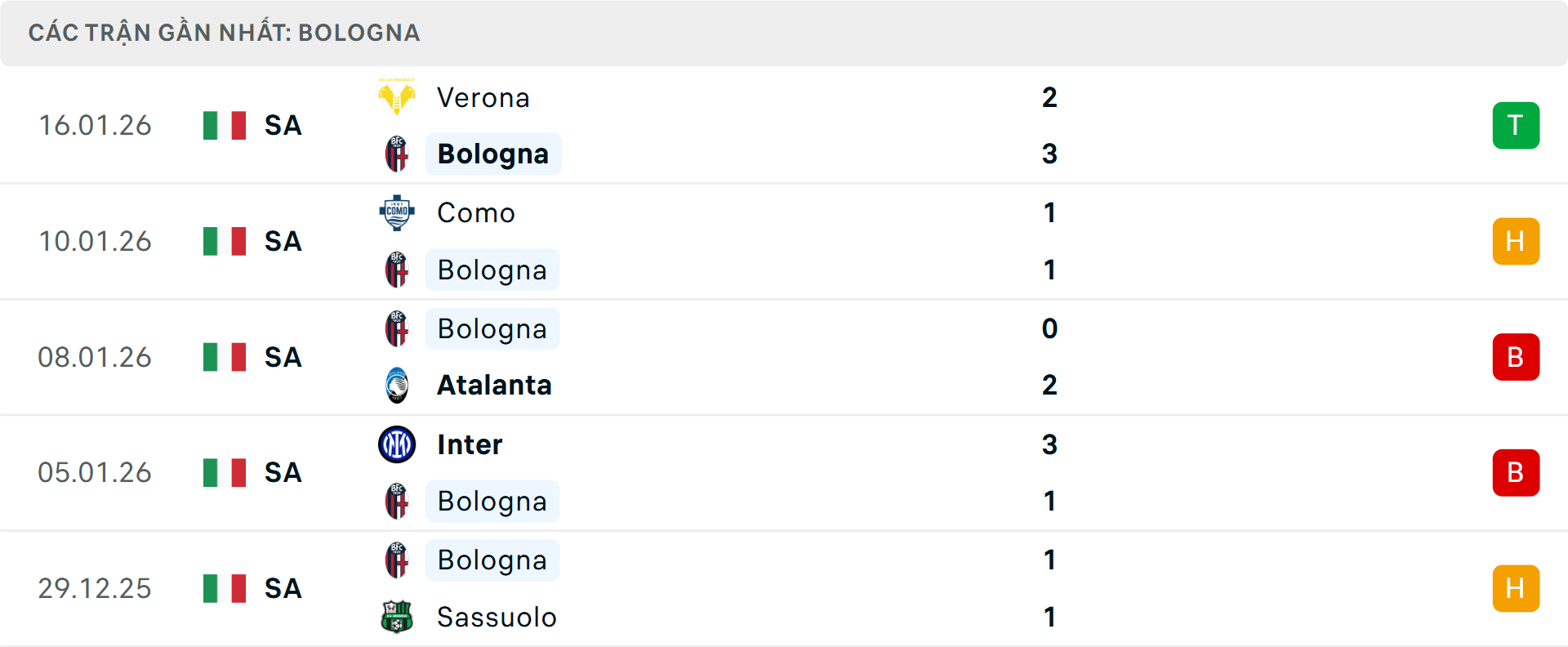Select the SA label on the top row
1568x647 pixels.
282,125
